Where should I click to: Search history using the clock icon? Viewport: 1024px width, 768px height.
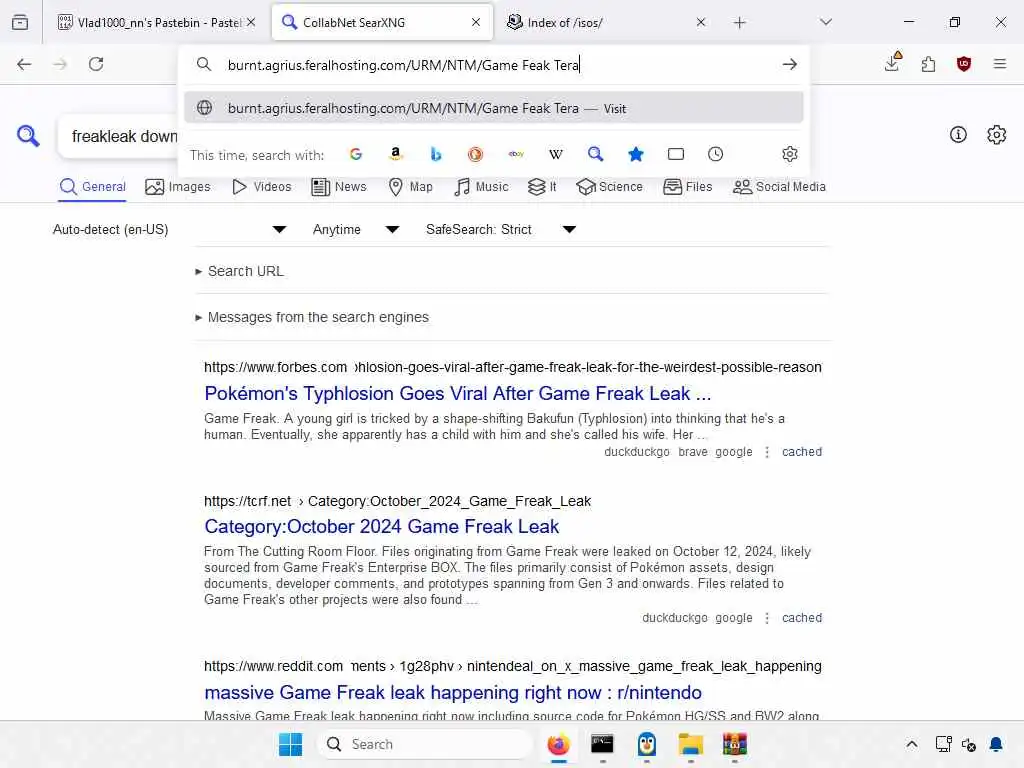[716, 154]
